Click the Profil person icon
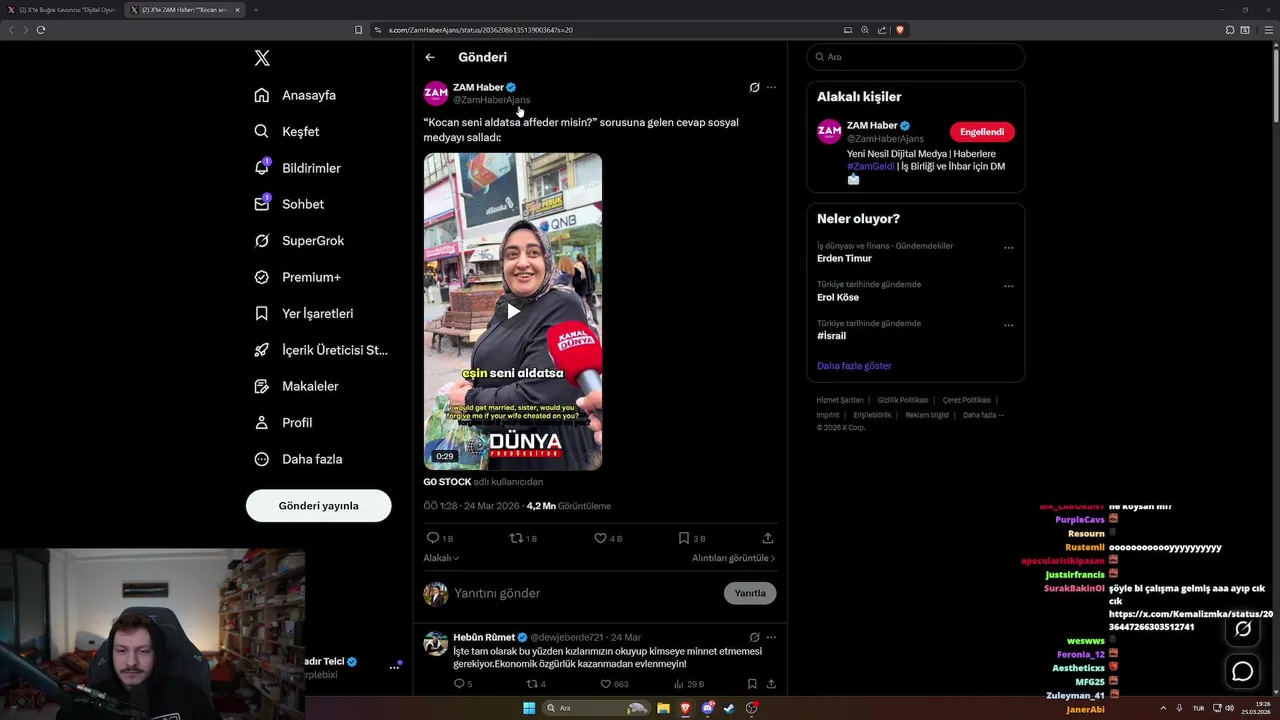The image size is (1280, 720). (x=261, y=422)
